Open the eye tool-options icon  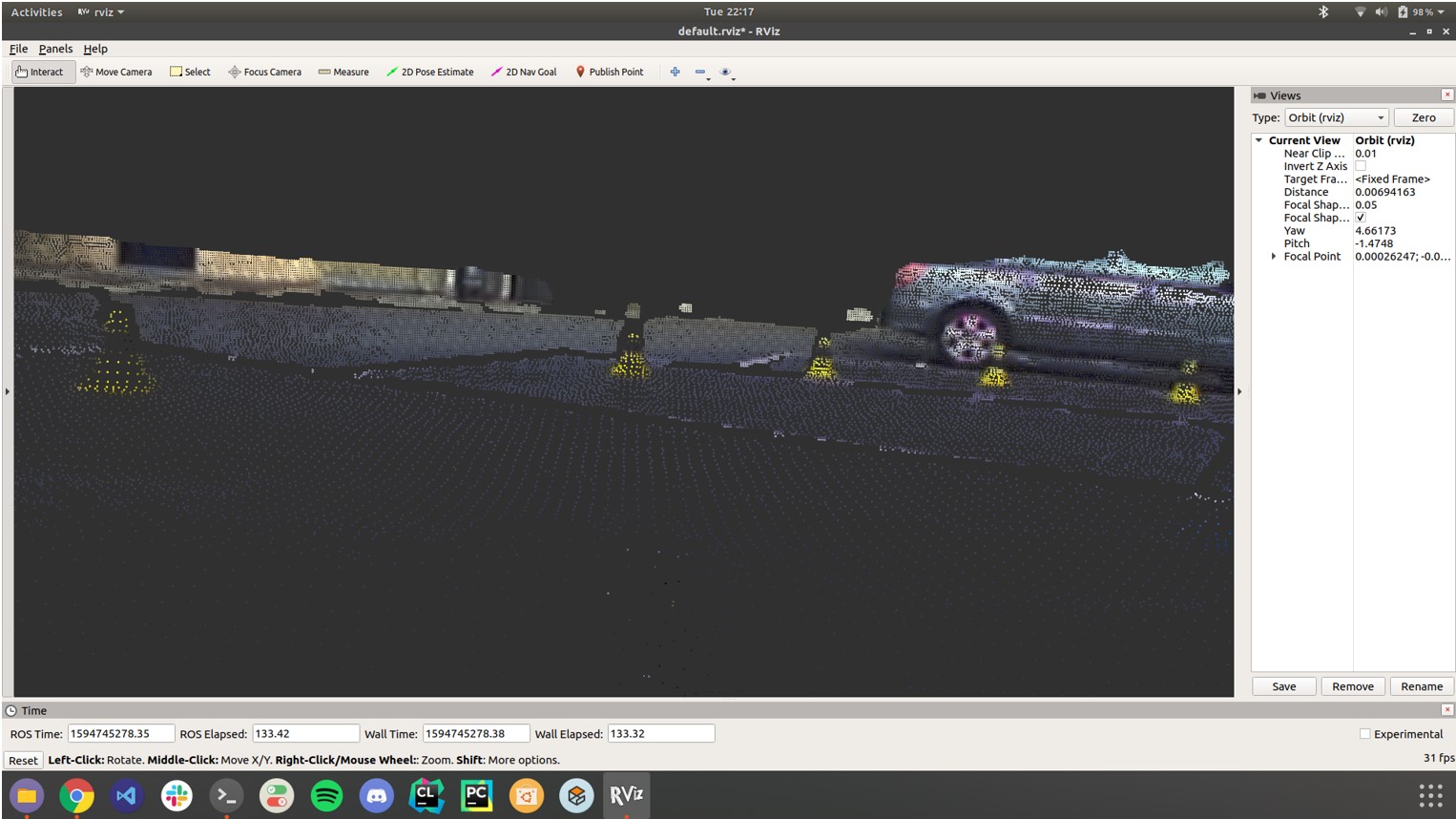pos(725,72)
